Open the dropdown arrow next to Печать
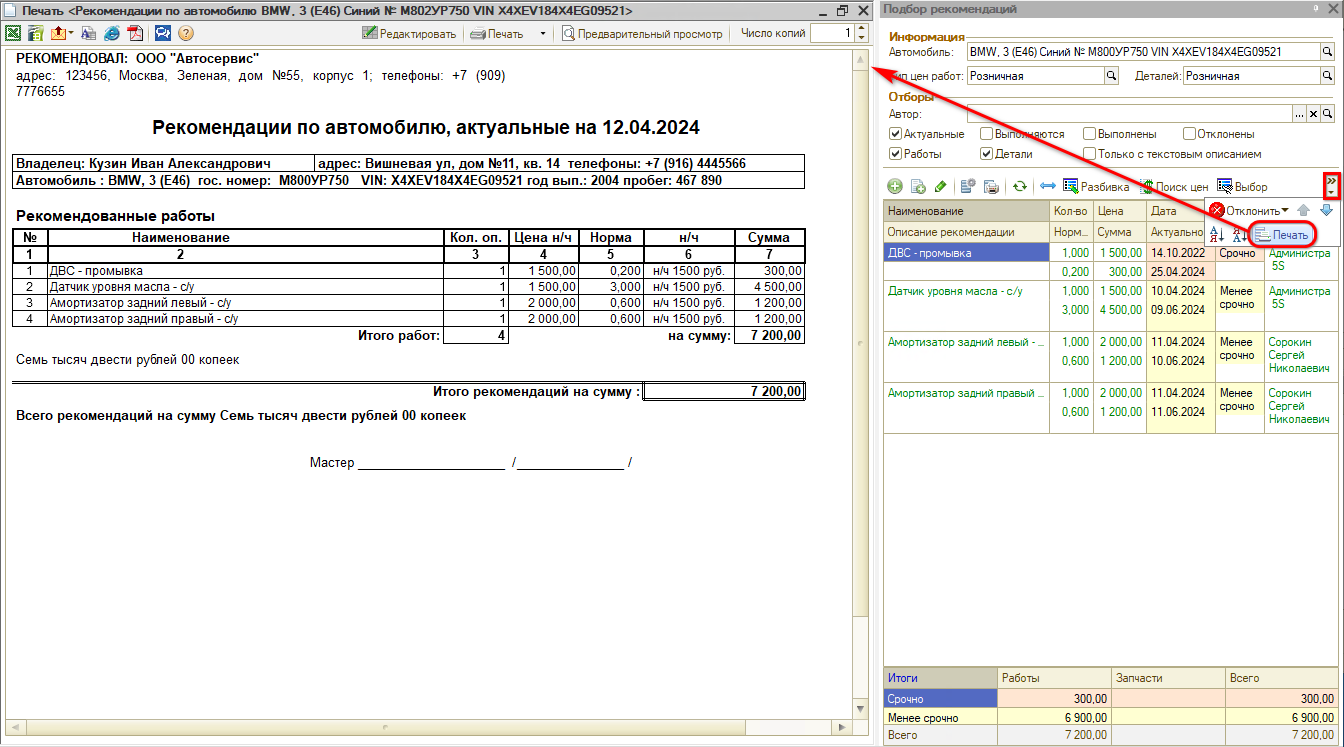The width and height of the screenshot is (1344, 747). tap(543, 33)
